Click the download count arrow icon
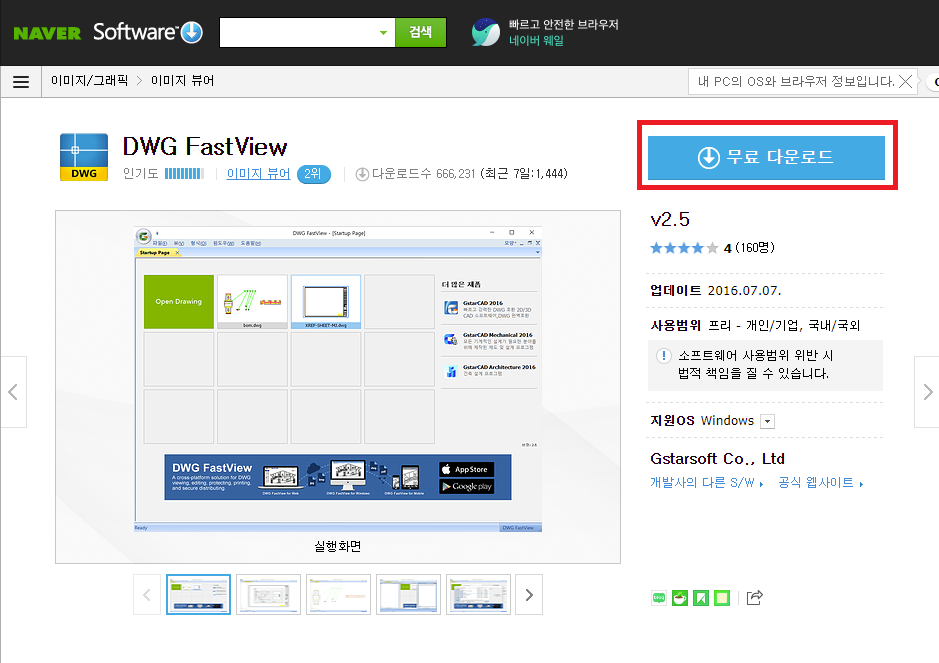The image size is (939, 663). 362,174
